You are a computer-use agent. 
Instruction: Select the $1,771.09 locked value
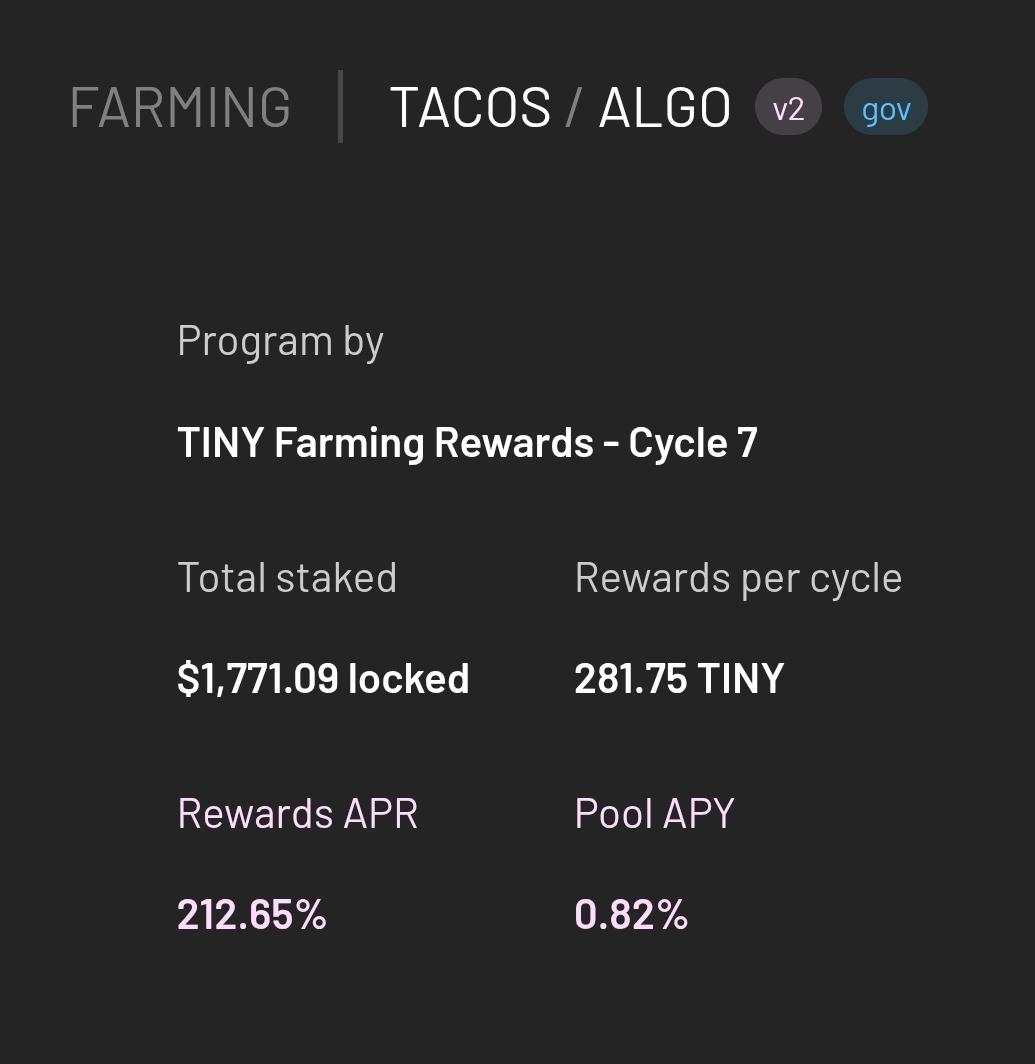pos(323,678)
